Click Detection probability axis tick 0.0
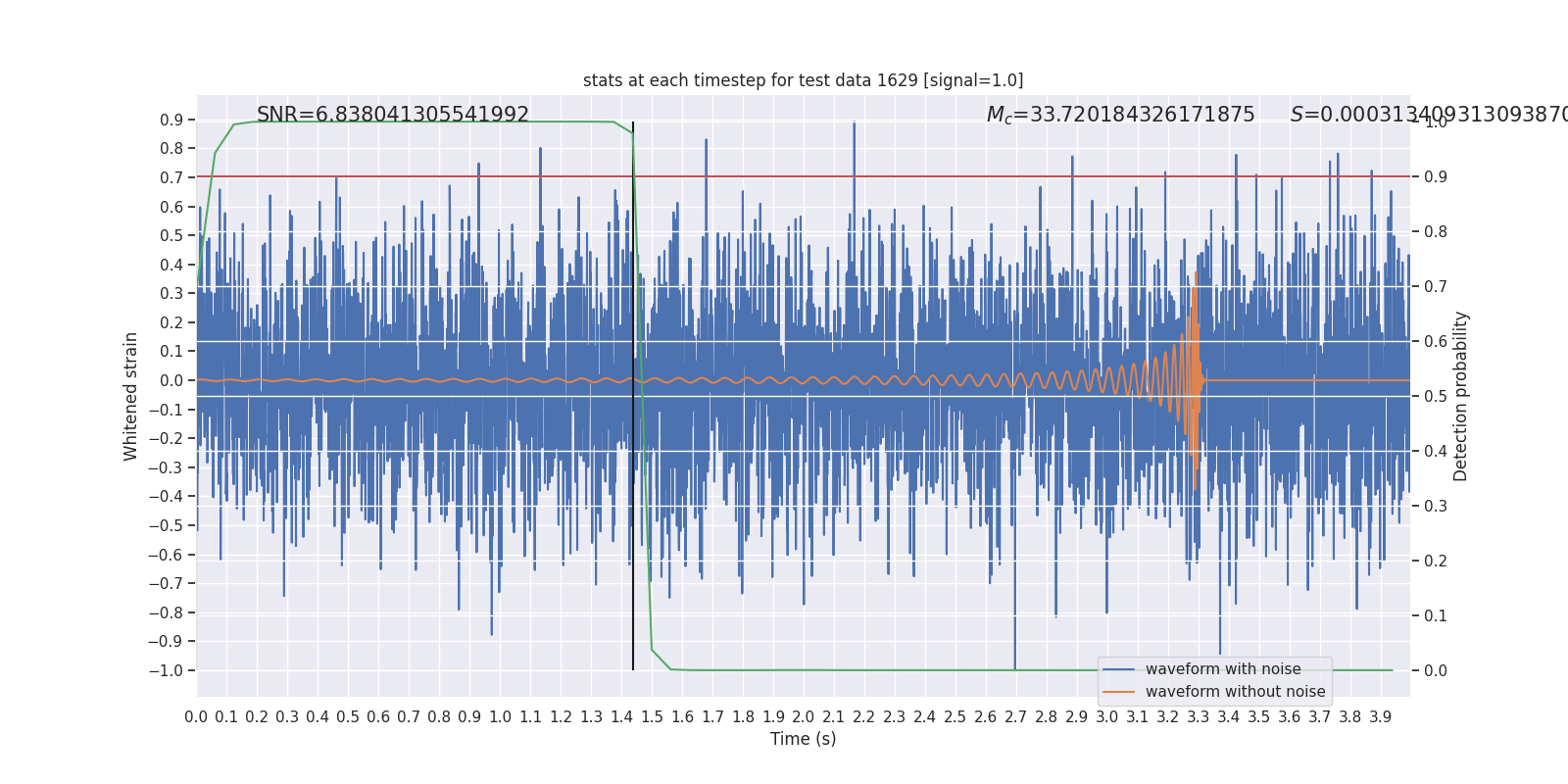 [1436, 671]
